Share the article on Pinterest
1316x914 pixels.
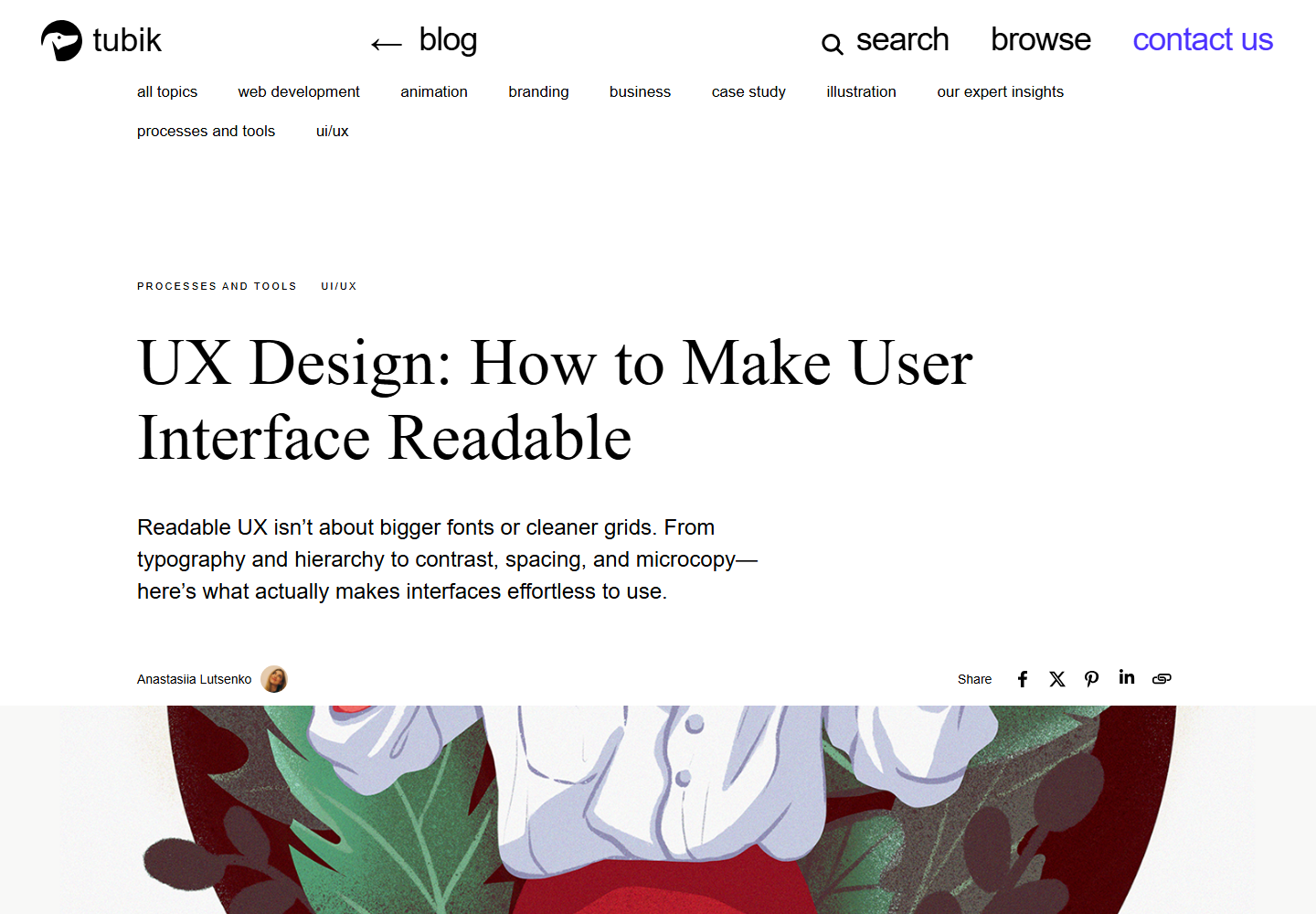[1091, 679]
